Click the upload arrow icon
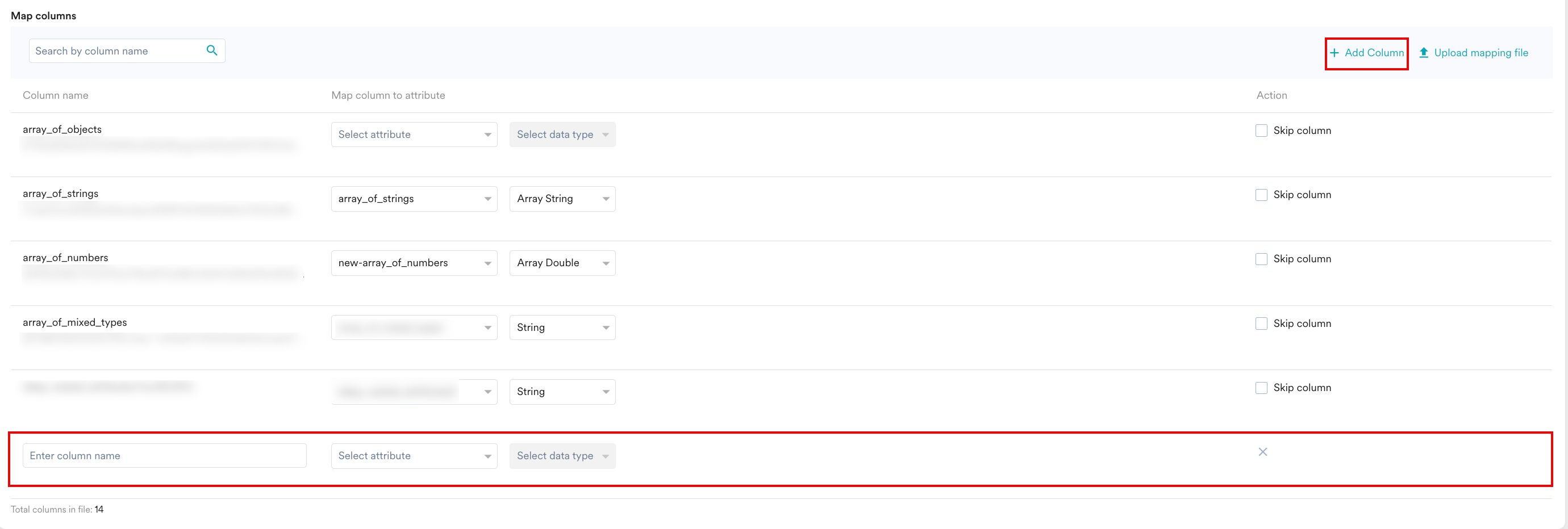 1424,53
